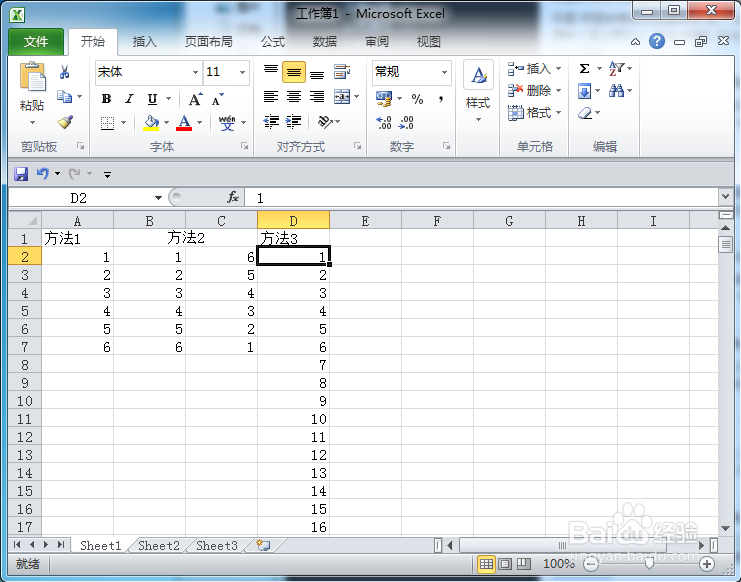This screenshot has width=741, height=582.
Task: Open Excel Help question mark
Action: tap(657, 42)
